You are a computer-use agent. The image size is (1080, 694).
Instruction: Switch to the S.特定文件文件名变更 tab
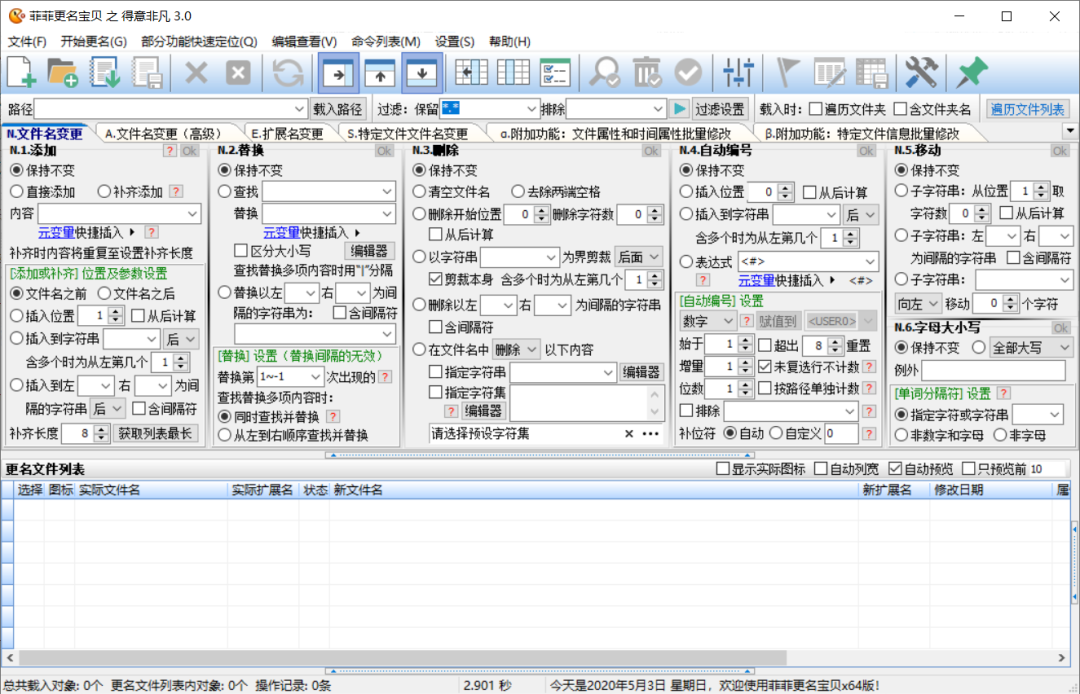click(407, 133)
